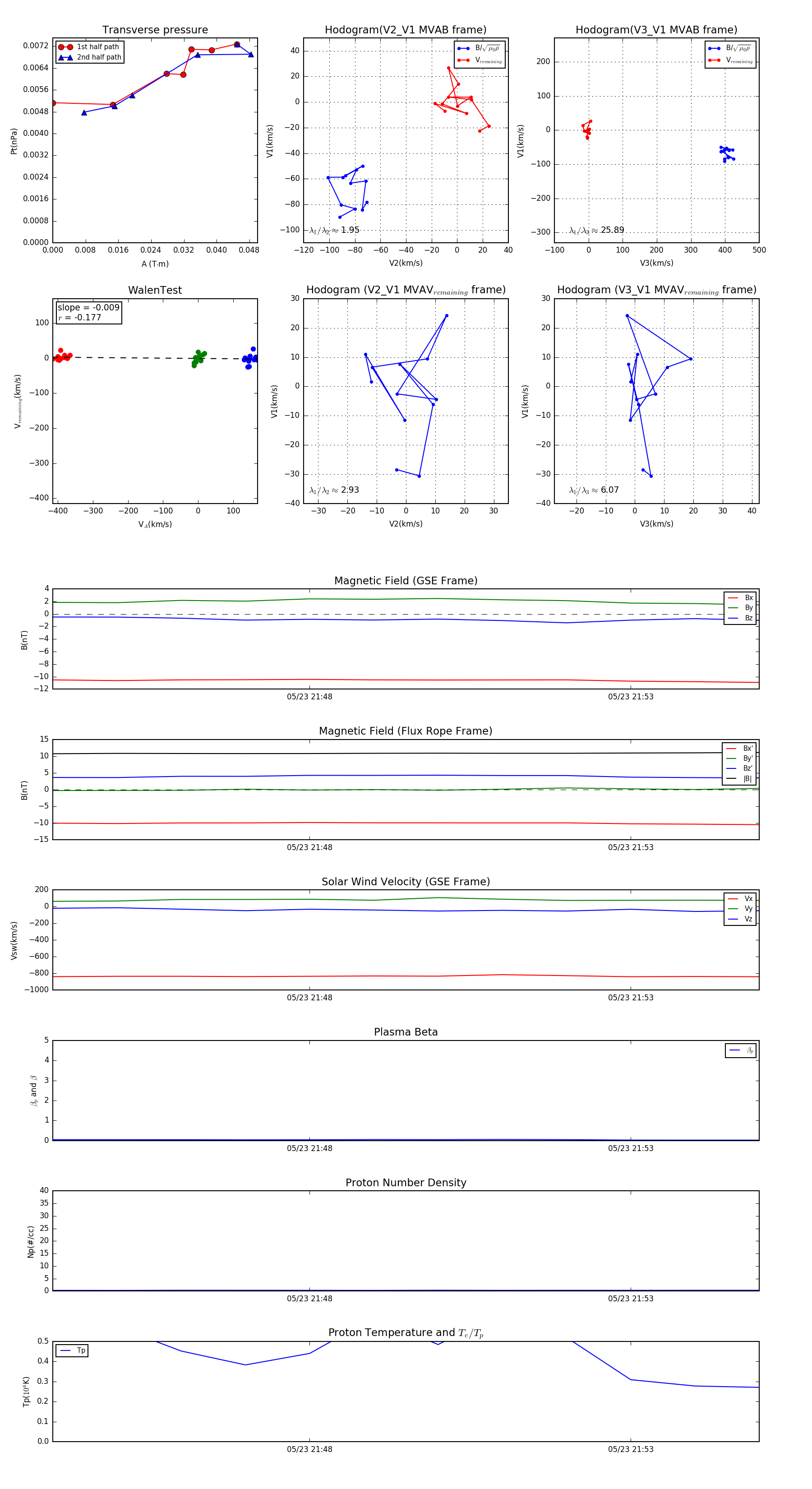The height and width of the screenshot is (1489, 812).
Task: Click the "05/23 21:53" tick under Proton Temperature plot
Action: click(x=631, y=1449)
